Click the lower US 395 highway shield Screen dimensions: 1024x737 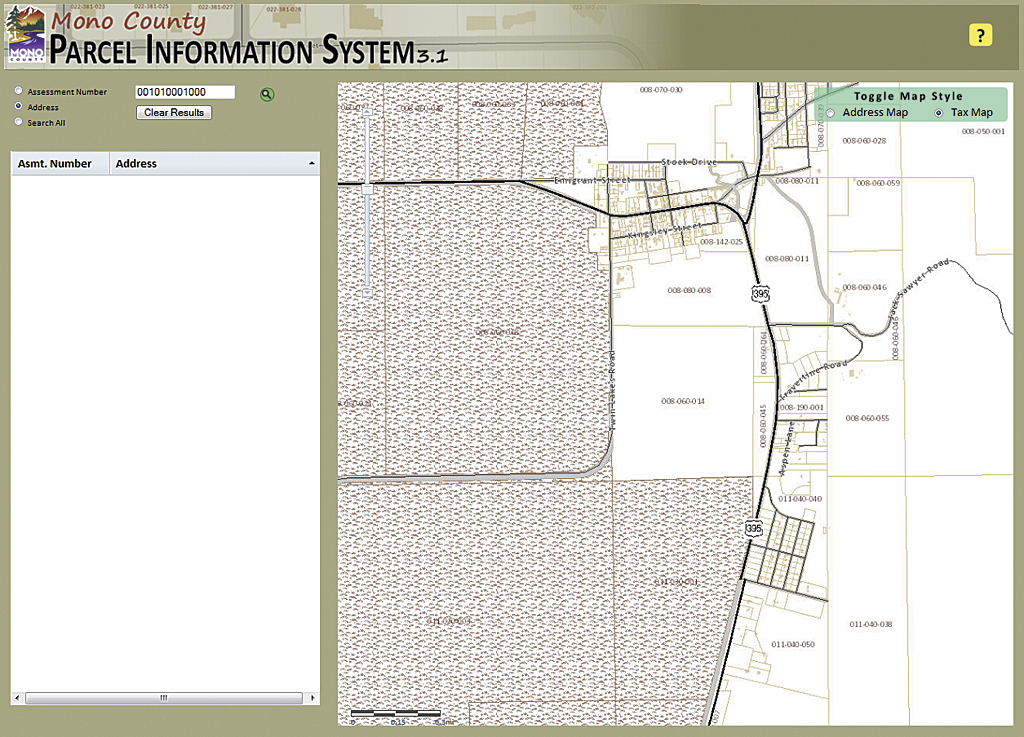(754, 528)
